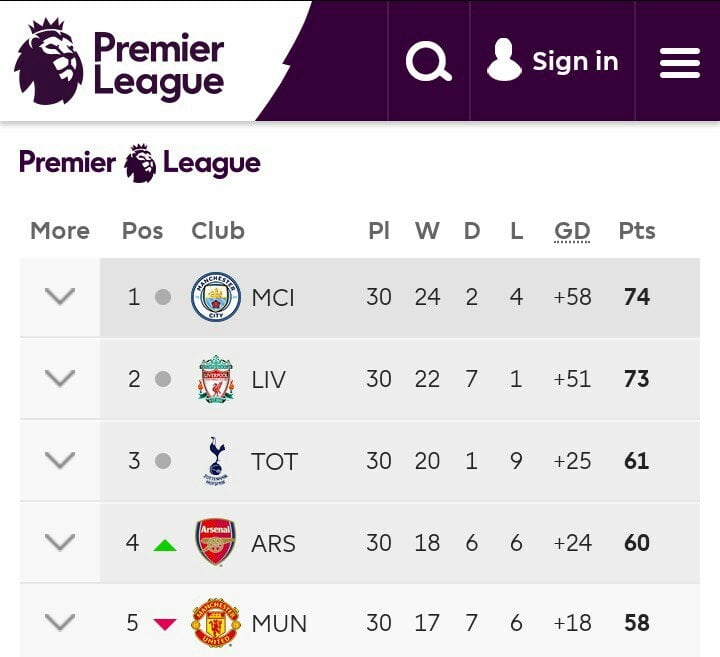This screenshot has width=720, height=657.
Task: Expand the MCI row details chevron
Action: (x=60, y=297)
